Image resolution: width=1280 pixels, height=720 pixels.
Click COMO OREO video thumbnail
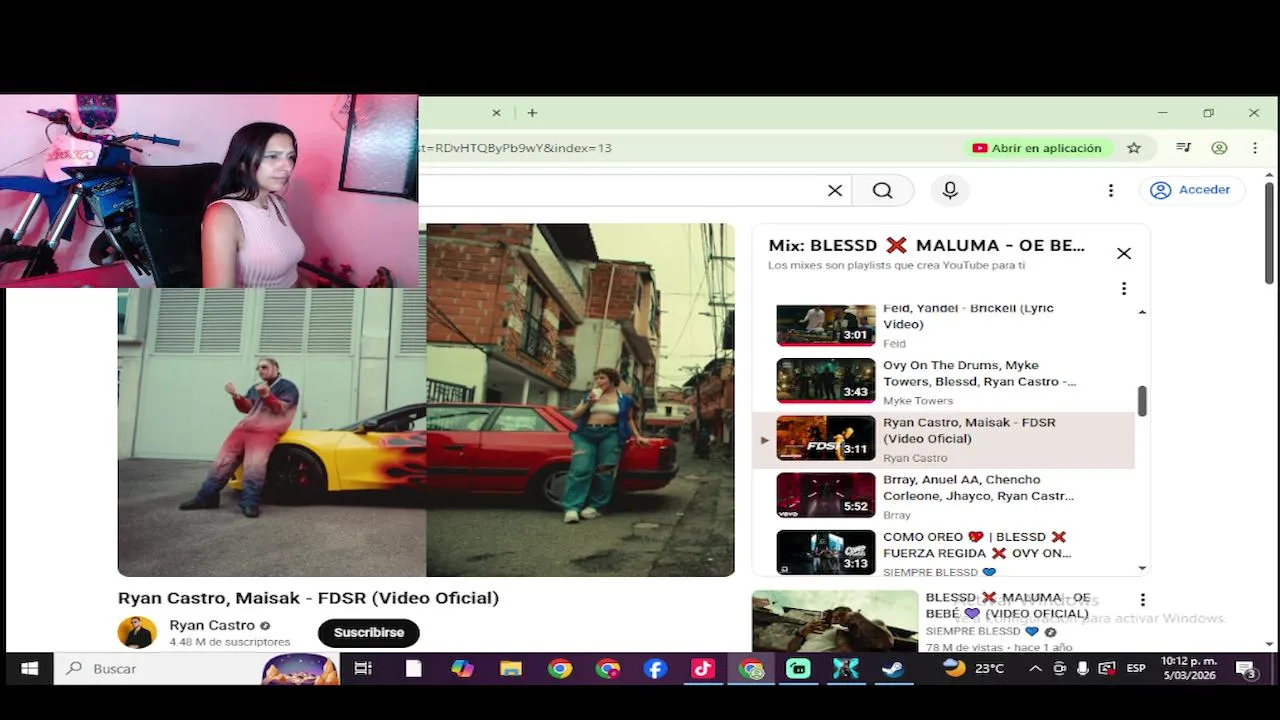826,552
